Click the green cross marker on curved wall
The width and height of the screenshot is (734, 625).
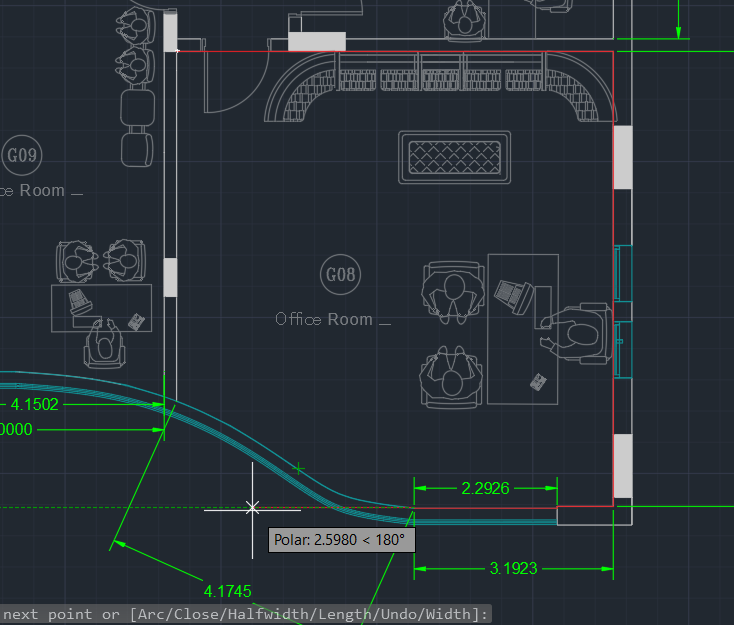298,468
